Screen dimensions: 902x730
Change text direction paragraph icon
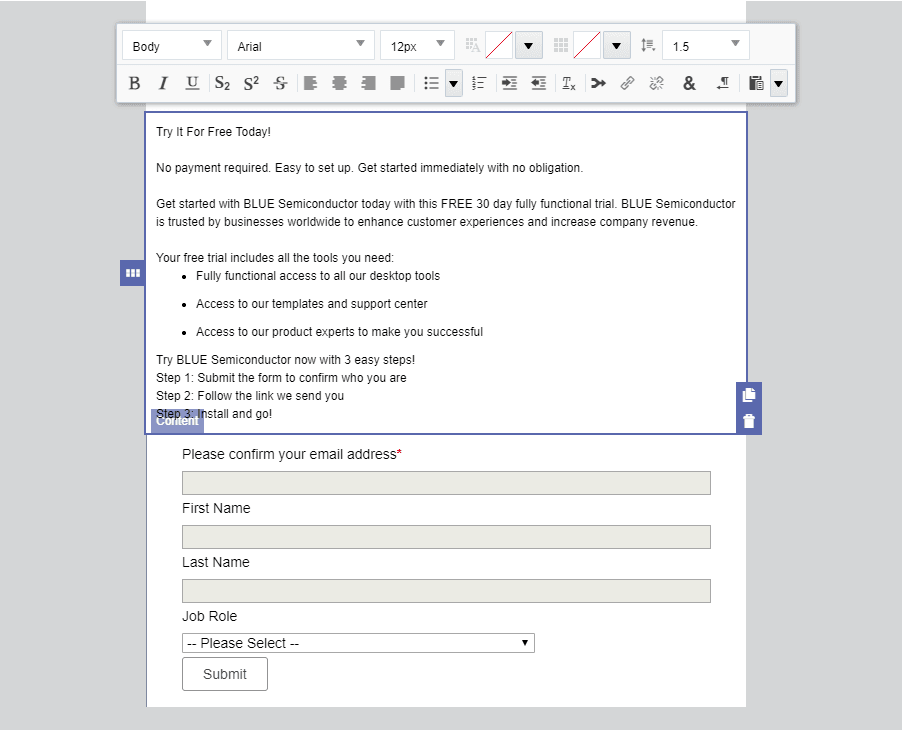pyautogui.click(x=723, y=83)
